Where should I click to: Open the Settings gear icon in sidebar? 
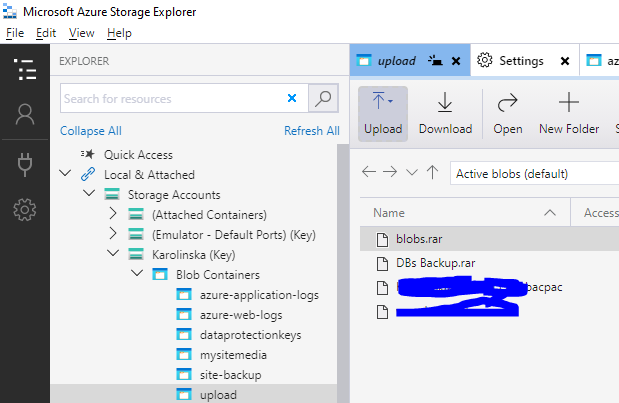click(x=25, y=210)
